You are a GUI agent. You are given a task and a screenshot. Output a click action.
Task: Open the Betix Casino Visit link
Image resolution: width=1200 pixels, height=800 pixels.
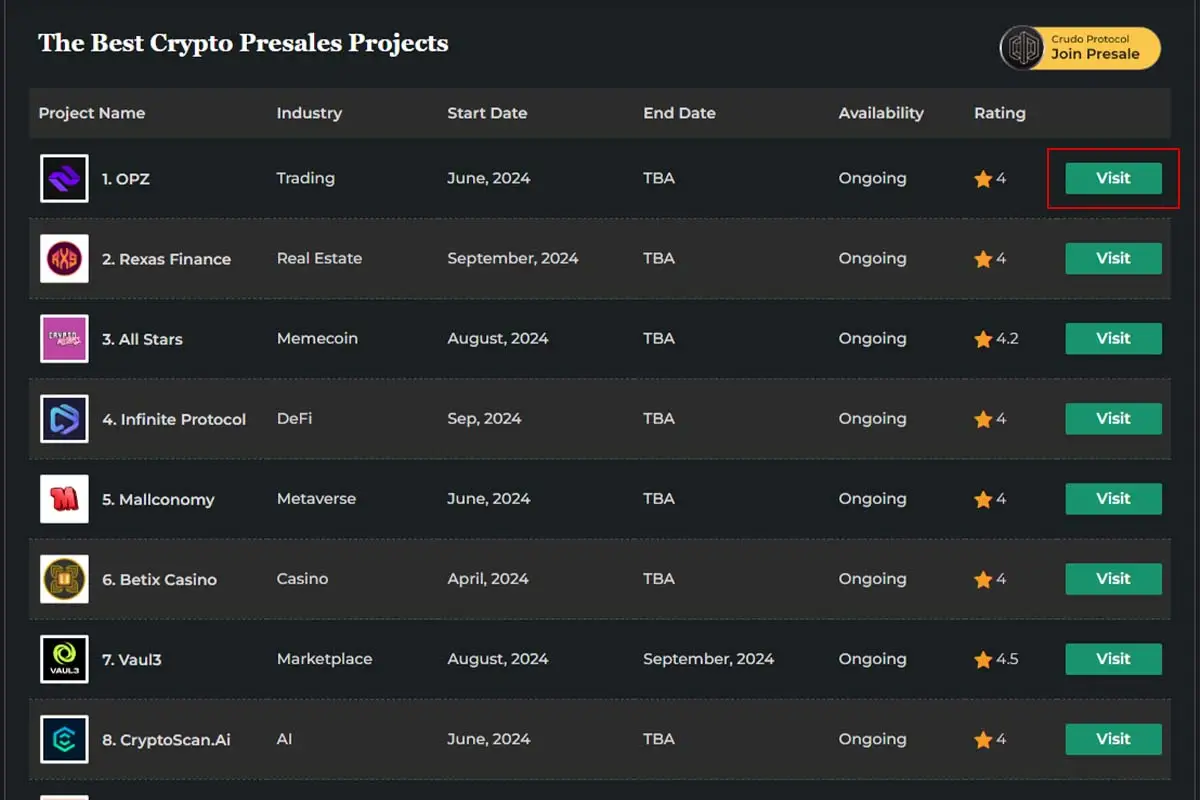(x=1113, y=578)
